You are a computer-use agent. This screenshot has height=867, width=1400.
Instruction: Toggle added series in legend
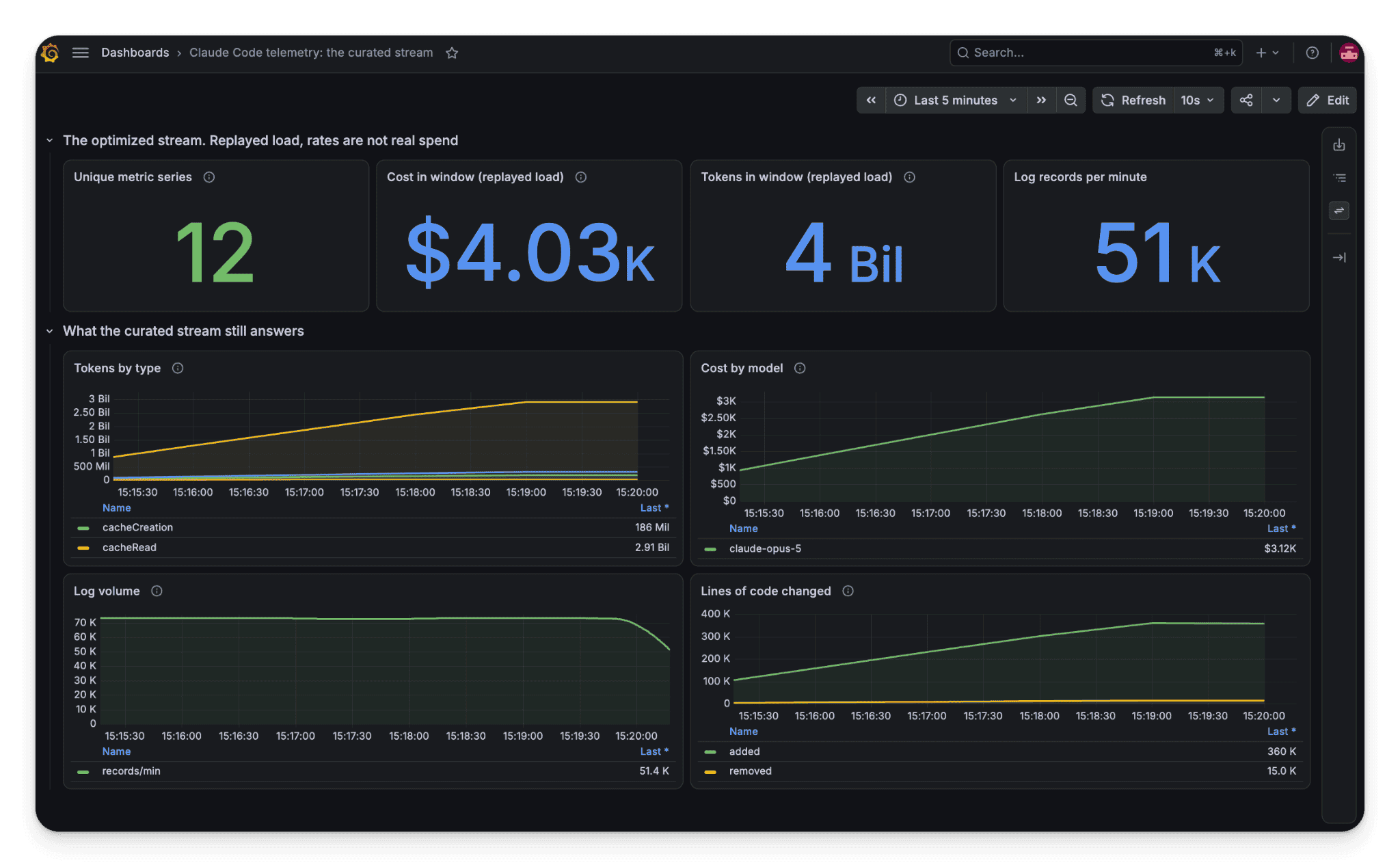coord(744,751)
